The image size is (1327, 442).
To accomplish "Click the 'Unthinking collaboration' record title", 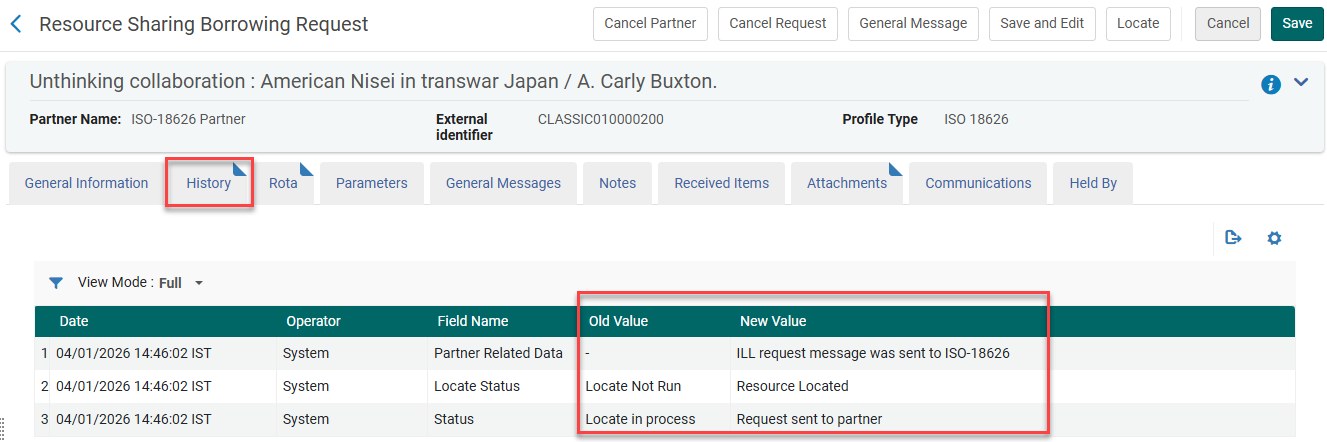I will click(x=373, y=82).
